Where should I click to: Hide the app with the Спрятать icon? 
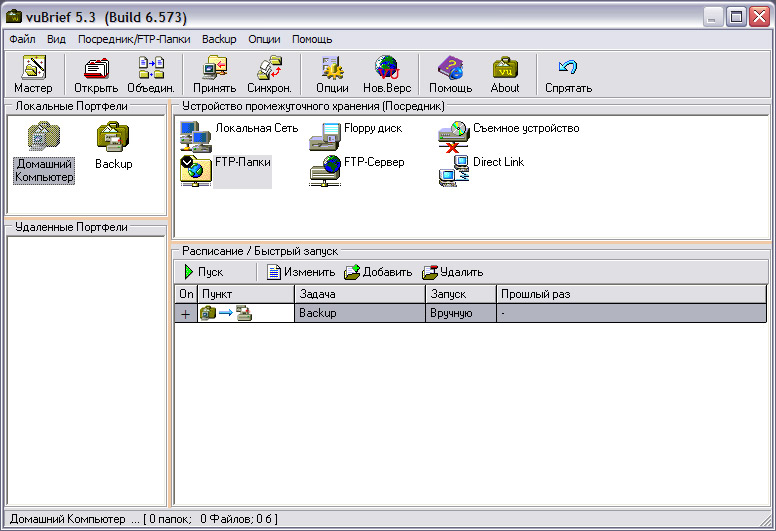pyautogui.click(x=568, y=74)
